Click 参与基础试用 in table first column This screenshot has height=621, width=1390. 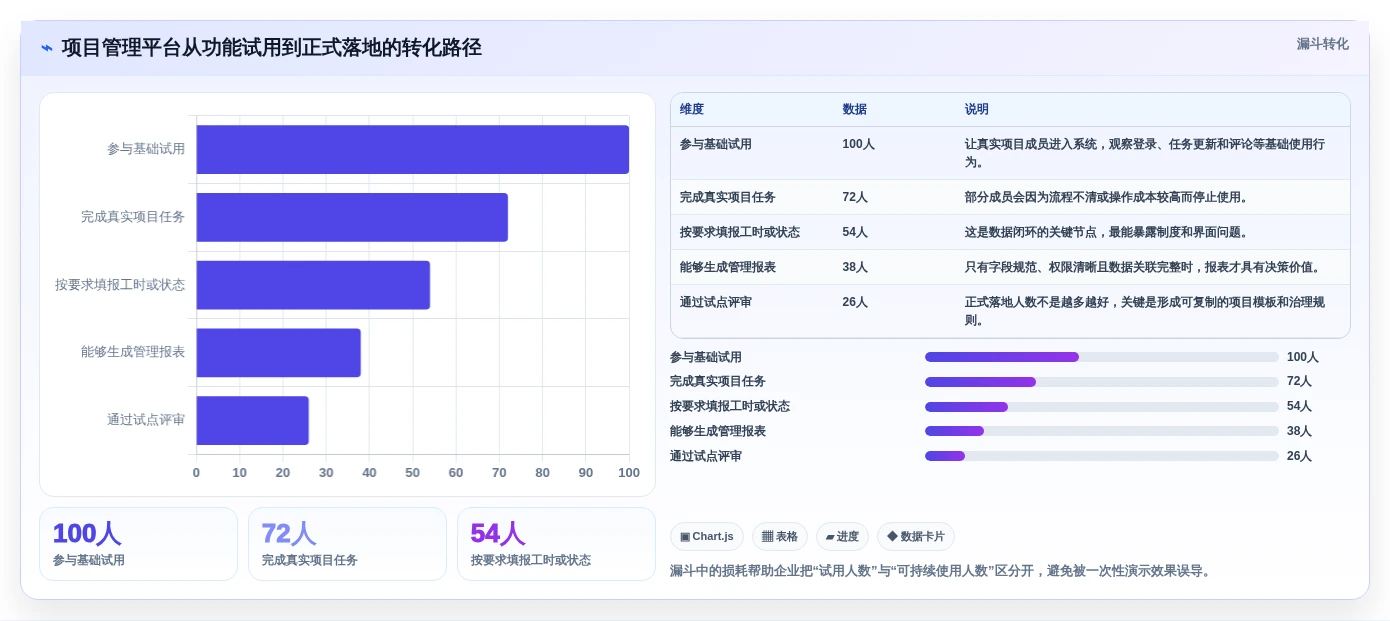click(x=716, y=144)
